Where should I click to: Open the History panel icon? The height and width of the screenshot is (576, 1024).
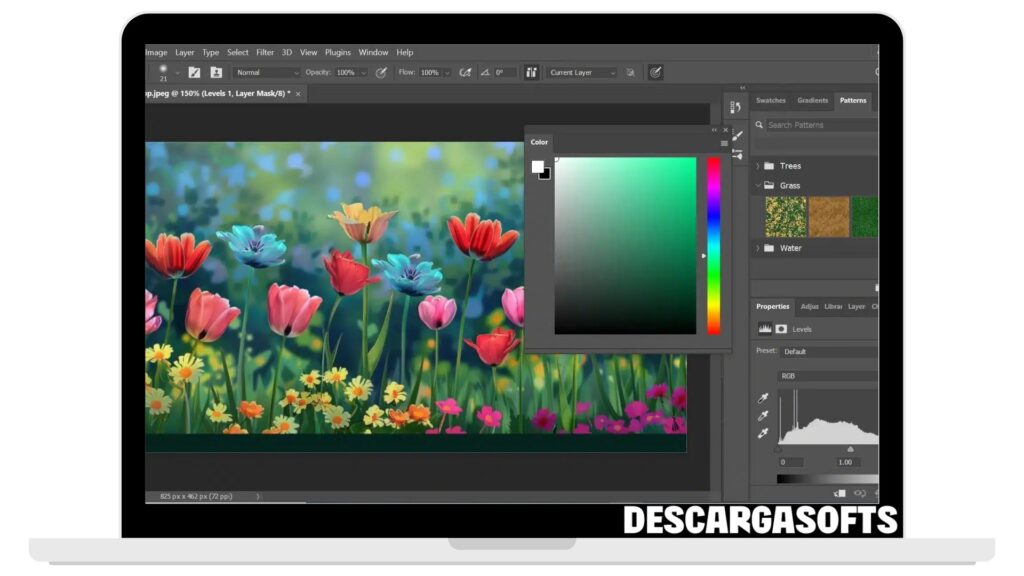[x=735, y=107]
